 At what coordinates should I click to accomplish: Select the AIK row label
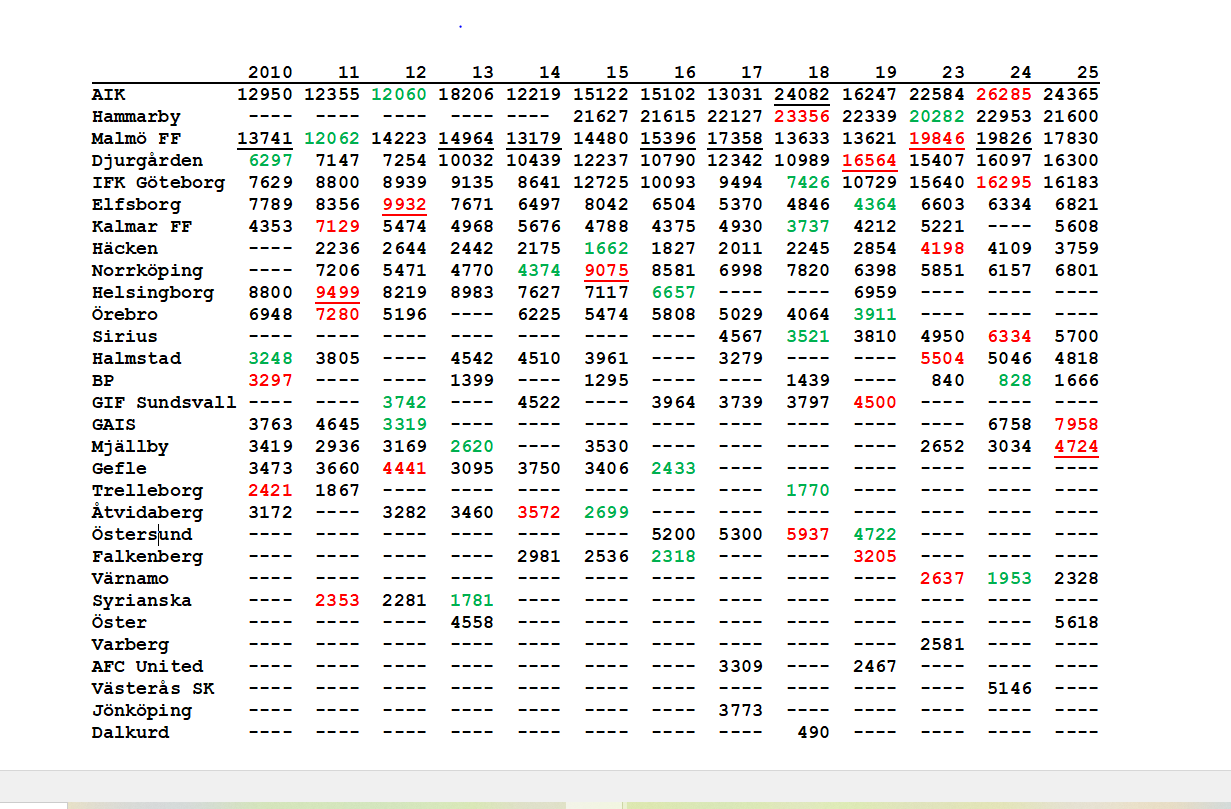pos(109,95)
